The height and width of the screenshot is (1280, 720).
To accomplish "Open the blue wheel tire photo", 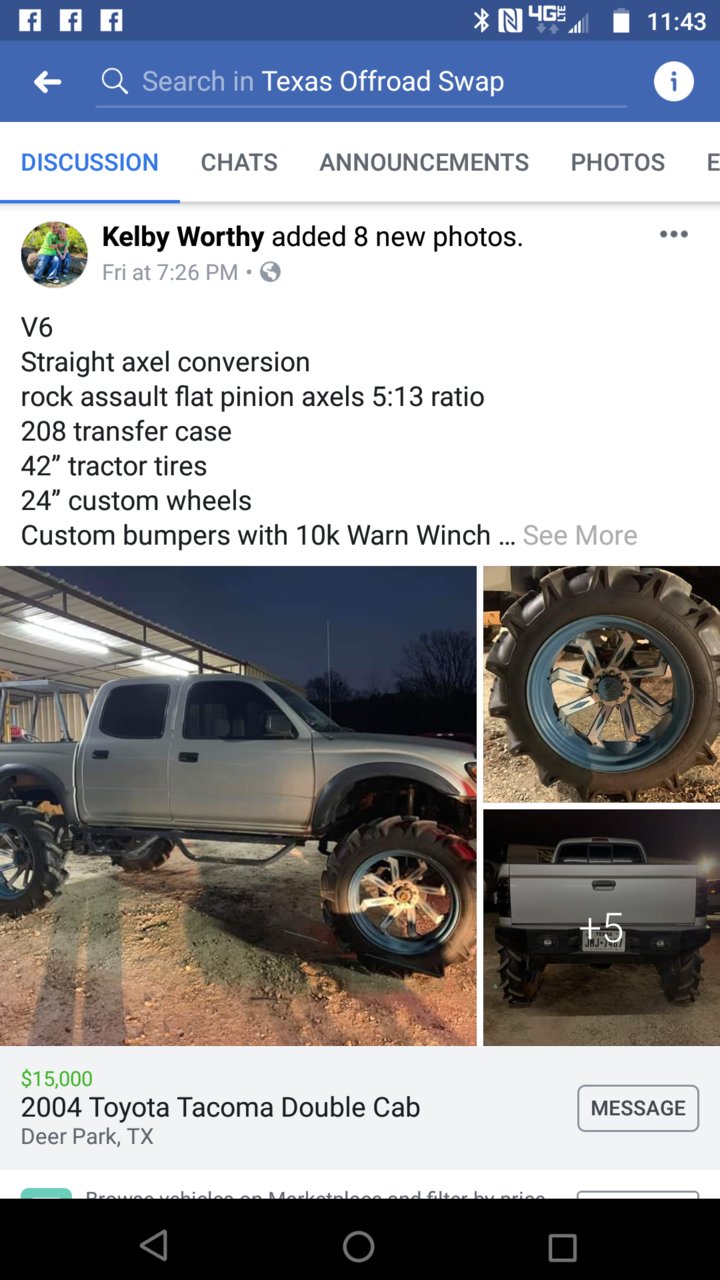I will click(601, 684).
